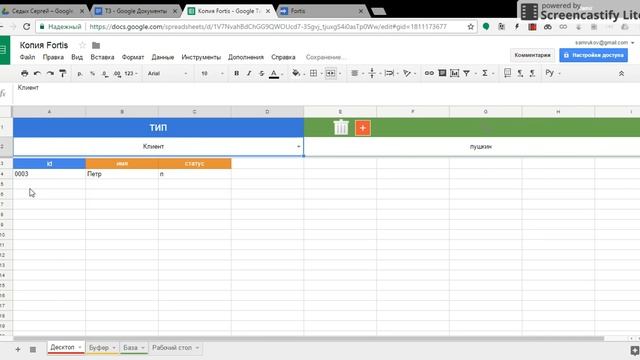Select the blue ТИП header cell
640x360 pixels.
click(158, 127)
